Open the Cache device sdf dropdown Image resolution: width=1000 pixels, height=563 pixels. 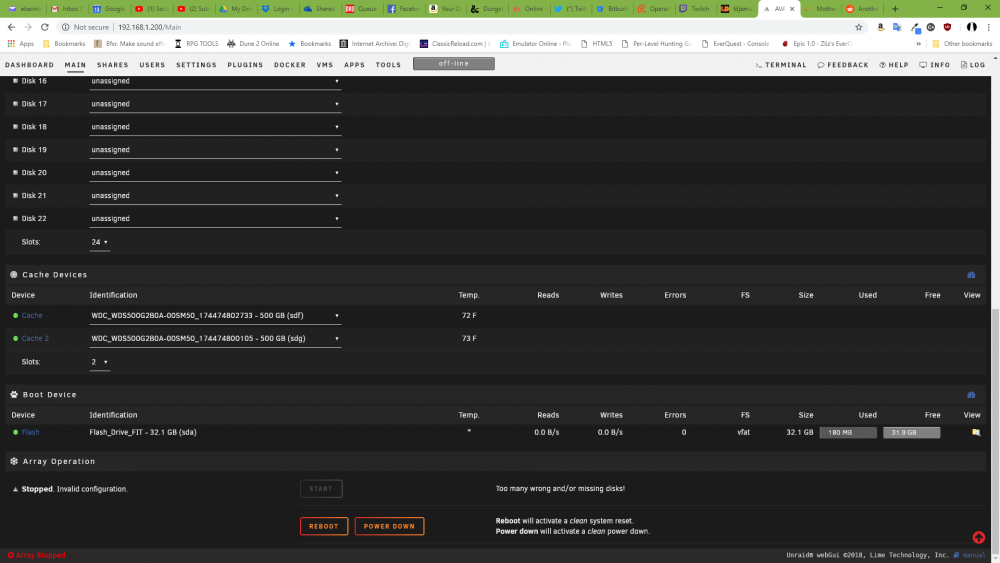tap(216, 316)
